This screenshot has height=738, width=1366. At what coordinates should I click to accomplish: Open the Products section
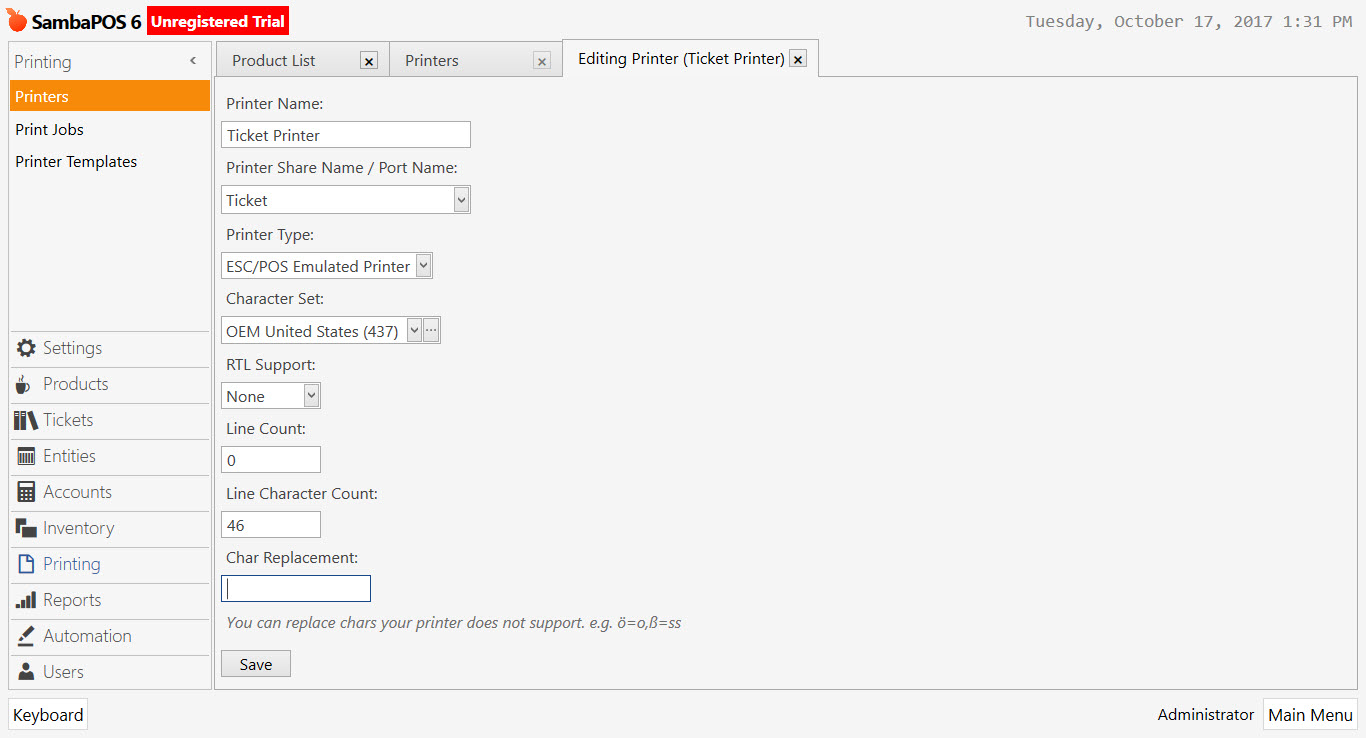point(75,384)
